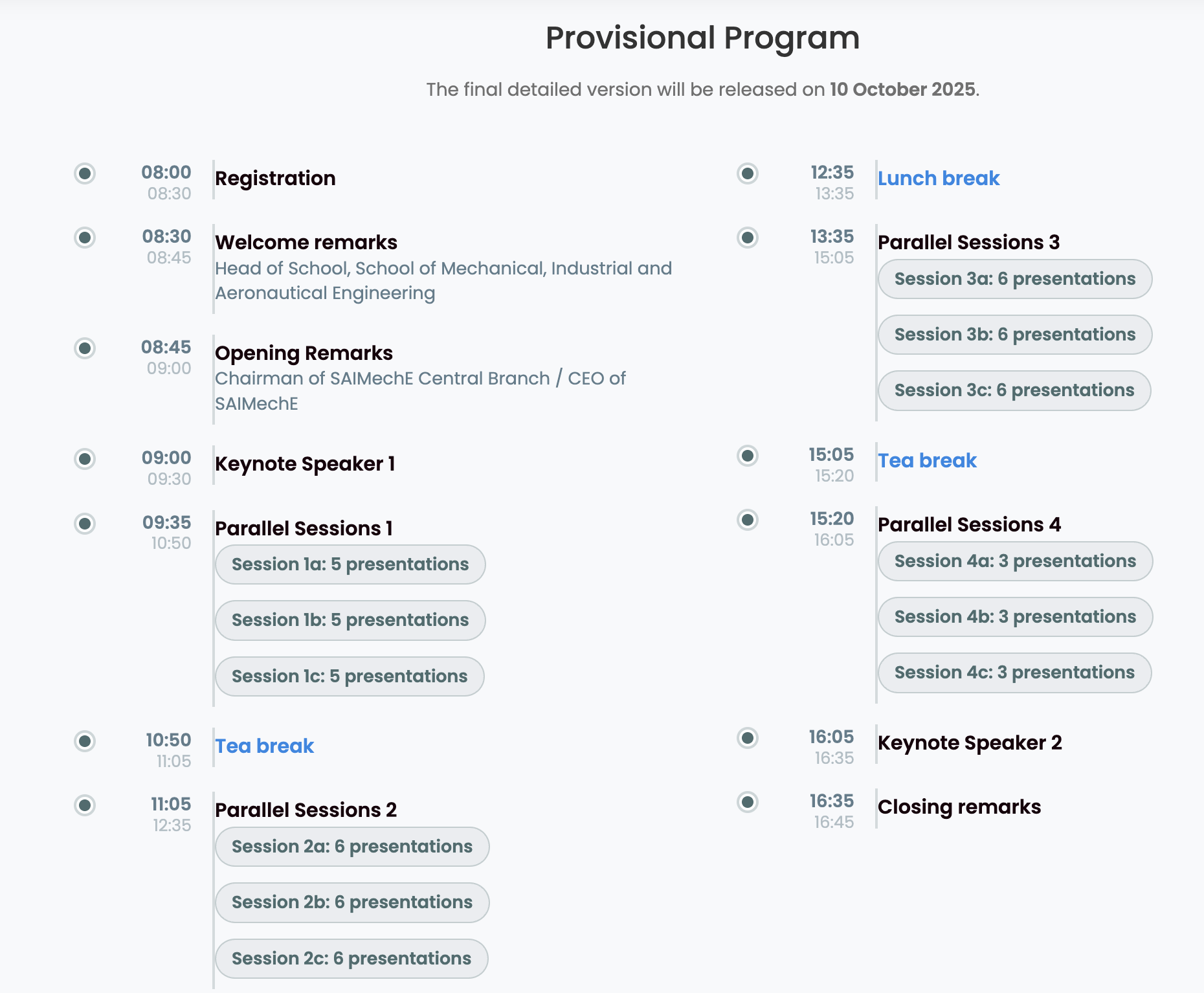Click the Lunch break link
This screenshot has height=993, width=1204.
point(939,178)
